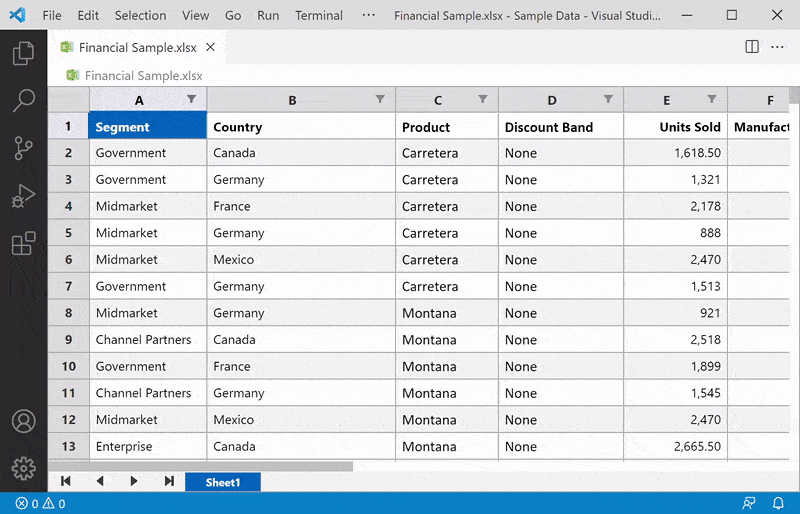This screenshot has height=514, width=800.
Task: Open the column A filter dropdown
Action: [191, 99]
